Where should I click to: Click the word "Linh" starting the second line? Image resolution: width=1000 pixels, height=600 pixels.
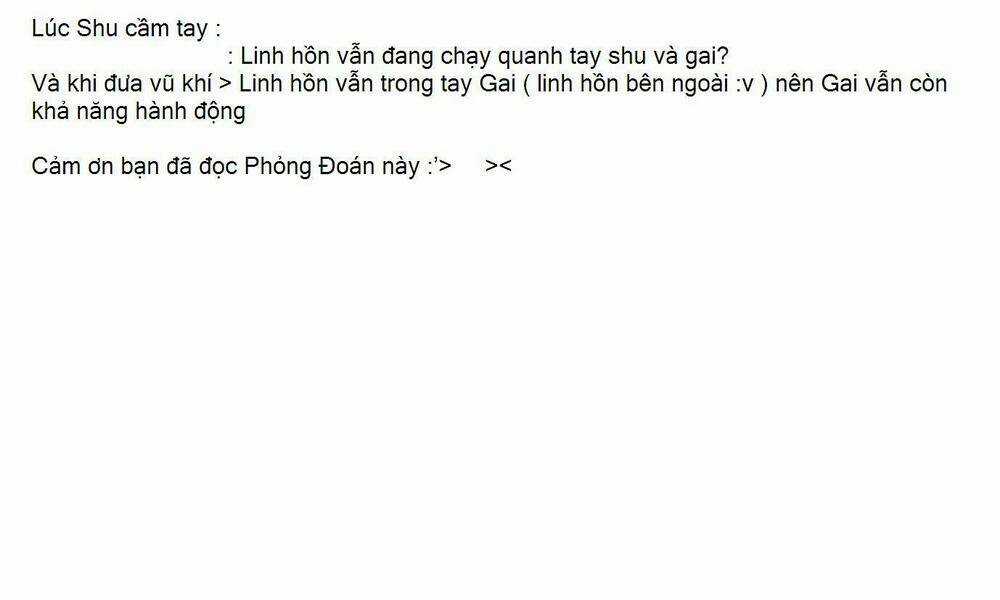(x=262, y=56)
